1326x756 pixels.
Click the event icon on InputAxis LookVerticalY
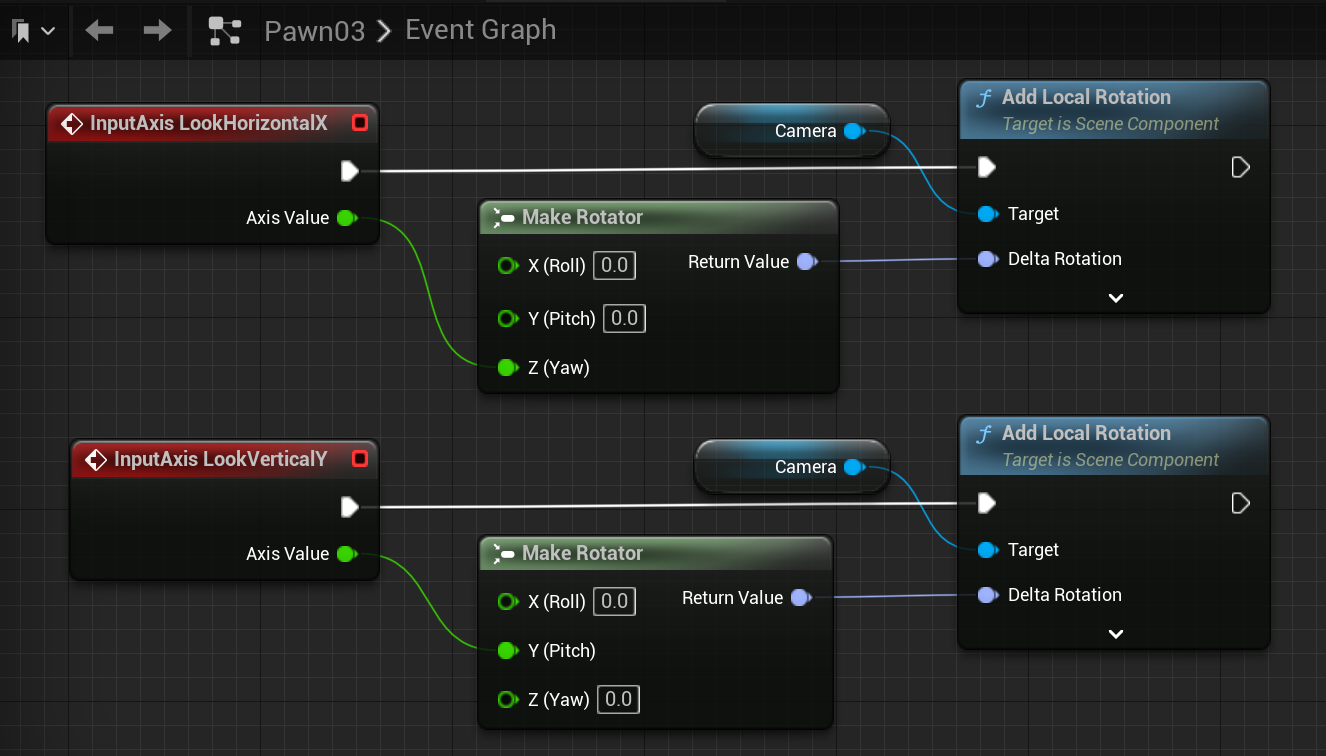point(96,459)
